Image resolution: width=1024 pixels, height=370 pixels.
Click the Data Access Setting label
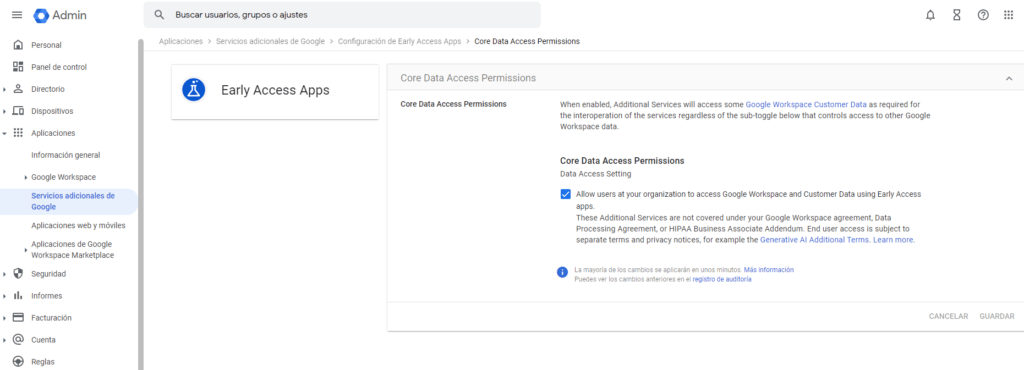tap(596, 174)
